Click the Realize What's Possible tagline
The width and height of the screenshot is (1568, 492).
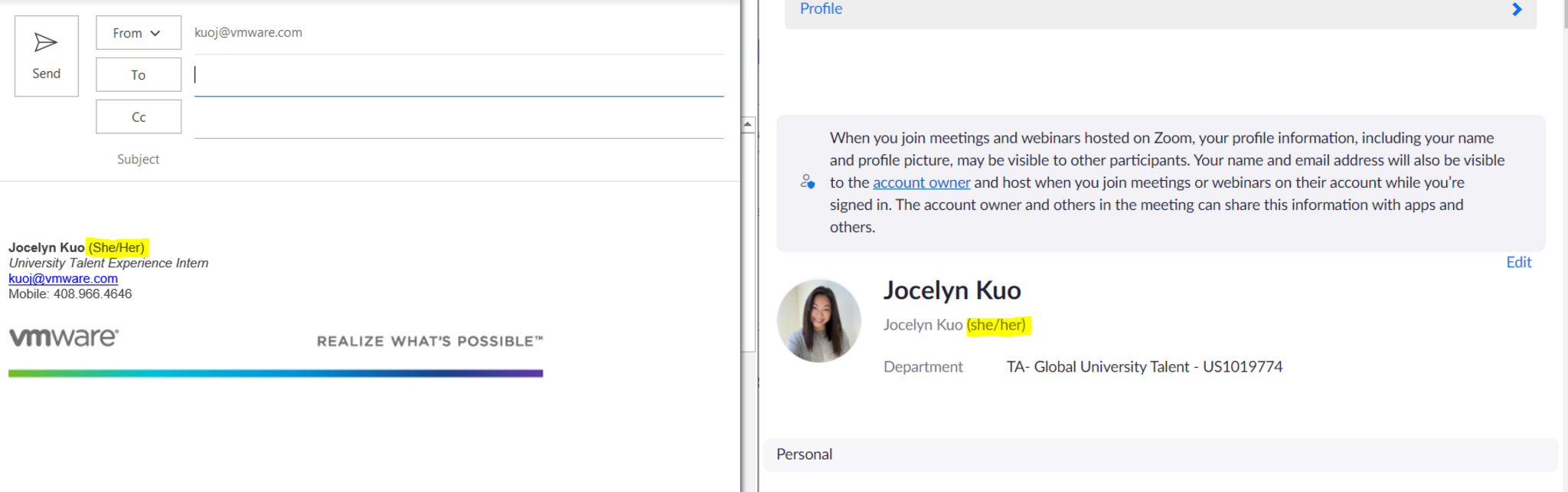[x=430, y=341]
